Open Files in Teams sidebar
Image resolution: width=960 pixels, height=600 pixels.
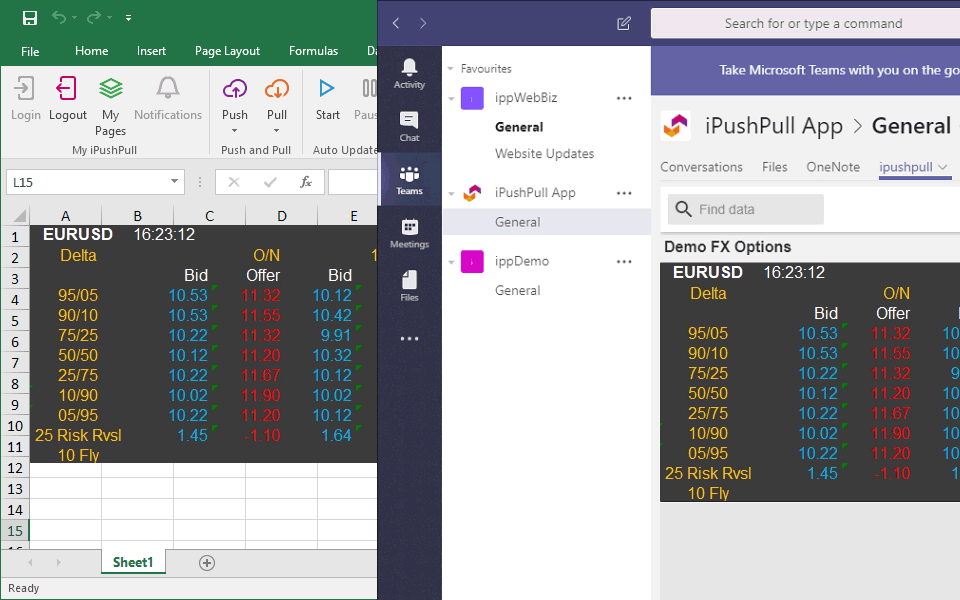[x=409, y=286]
